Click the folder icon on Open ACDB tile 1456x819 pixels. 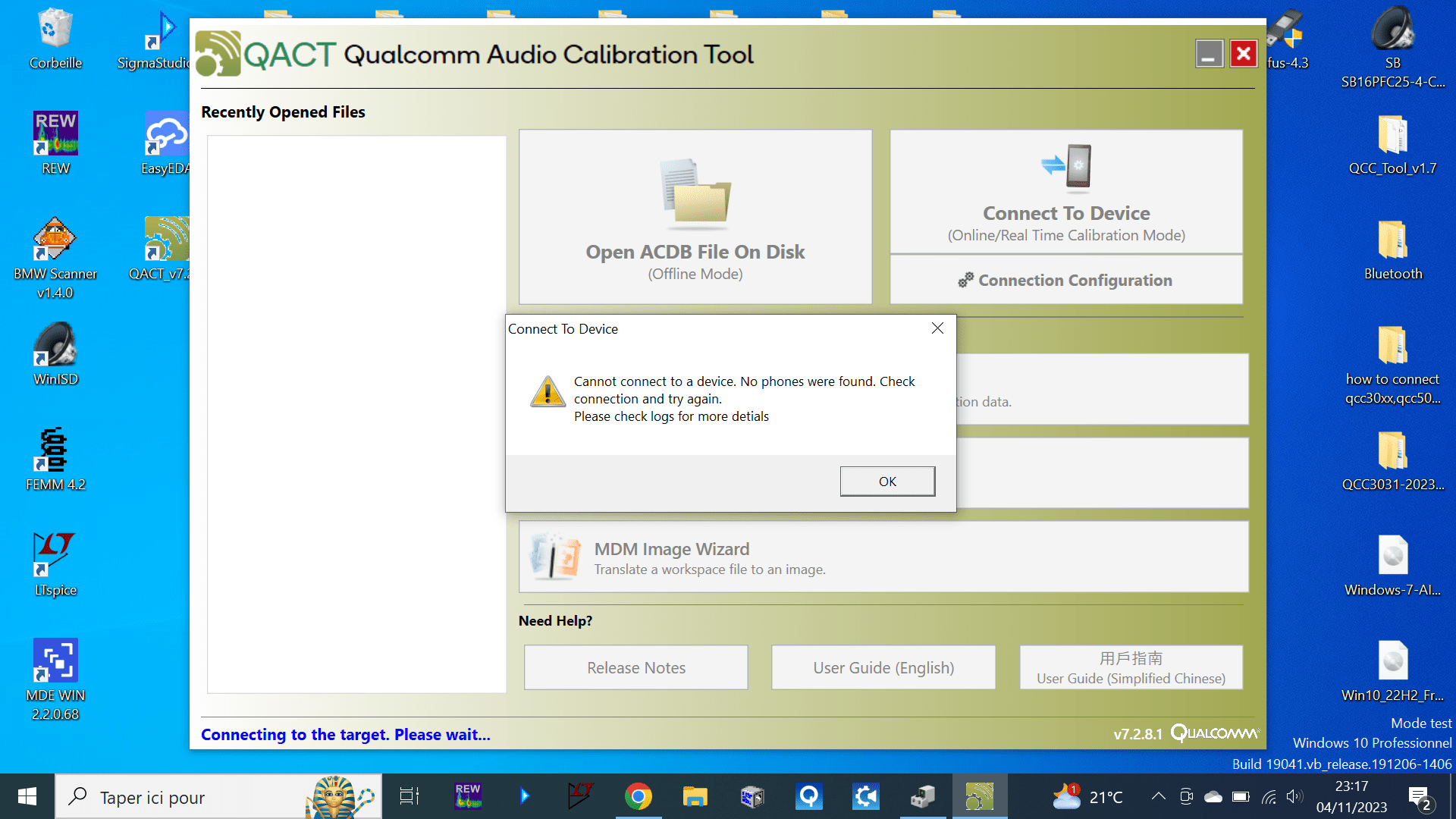pos(695,194)
